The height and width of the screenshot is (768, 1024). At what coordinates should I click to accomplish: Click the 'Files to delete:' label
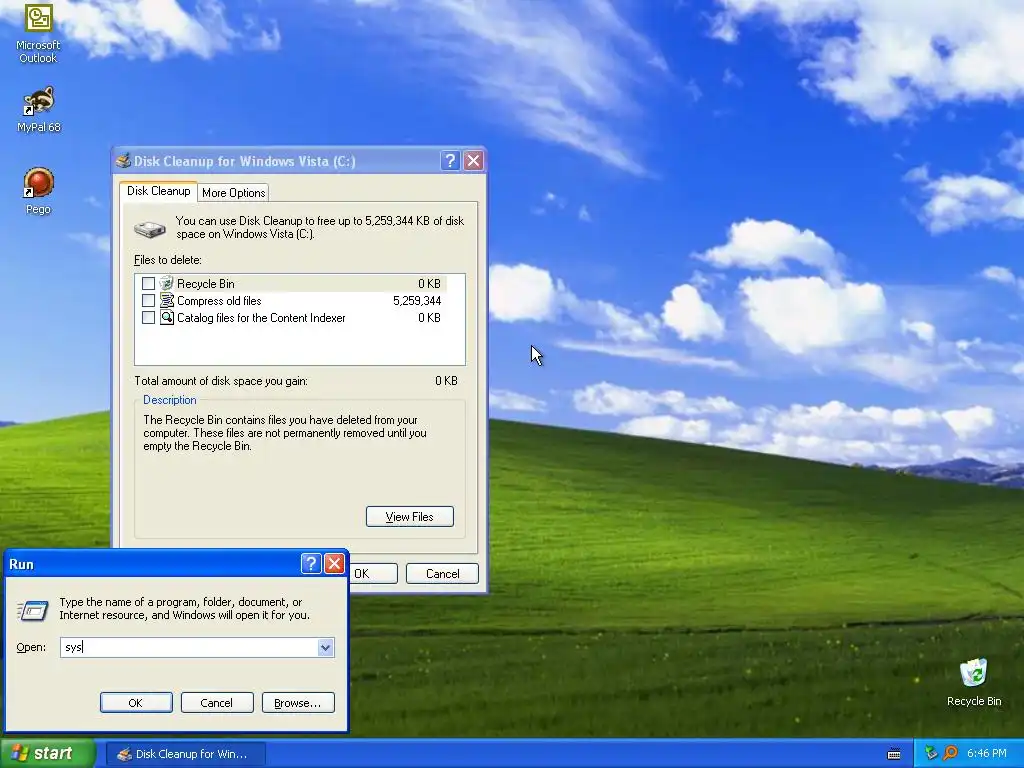point(167,260)
